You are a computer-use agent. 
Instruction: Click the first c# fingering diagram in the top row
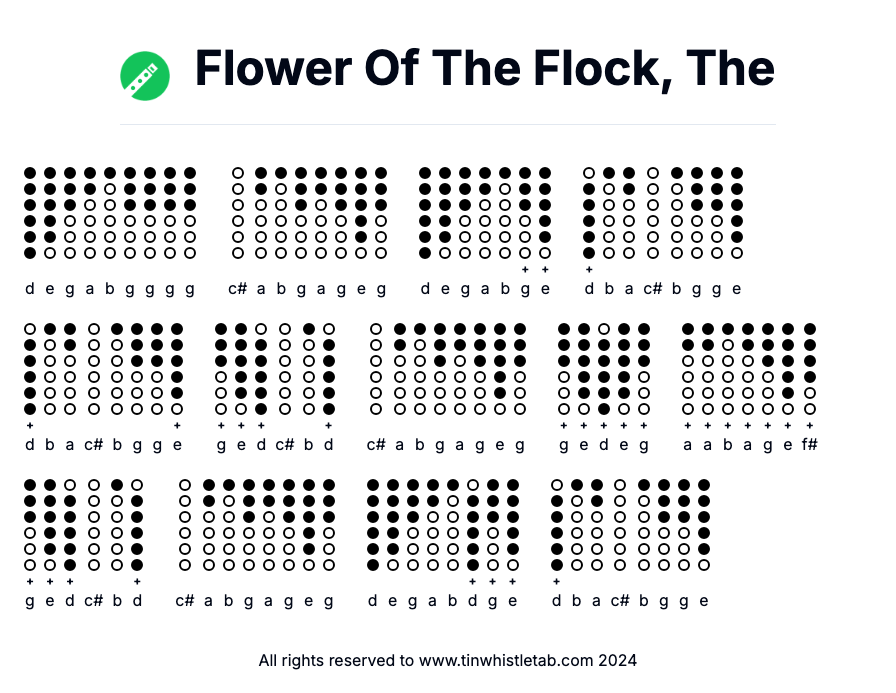coord(237,213)
